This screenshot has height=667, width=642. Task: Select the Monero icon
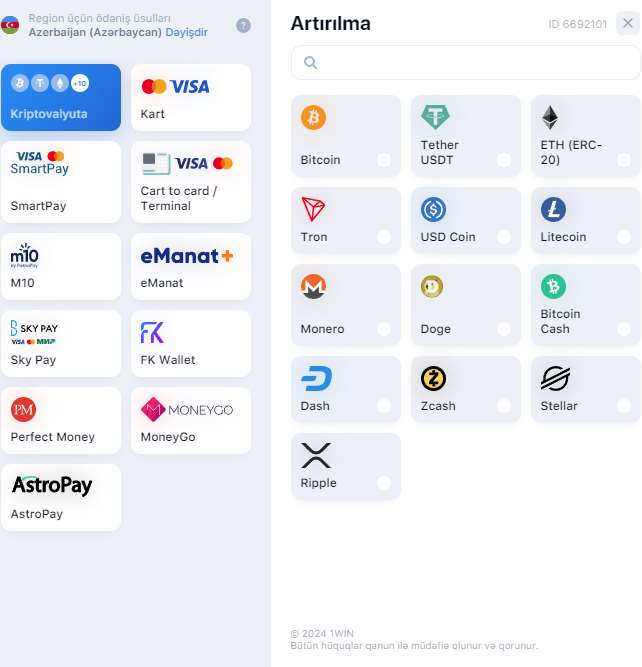[x=314, y=286]
